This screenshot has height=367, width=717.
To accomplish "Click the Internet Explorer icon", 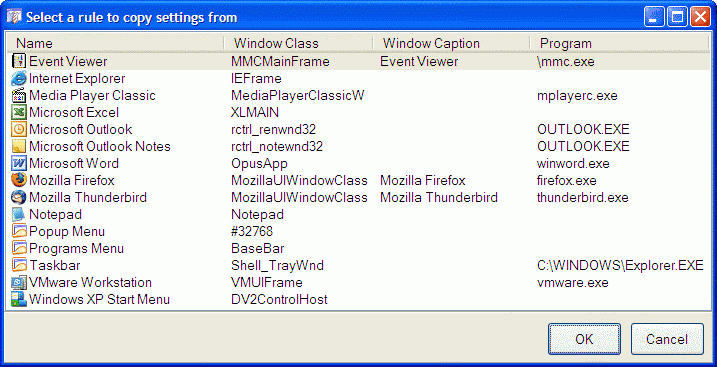I will click(x=19, y=79).
